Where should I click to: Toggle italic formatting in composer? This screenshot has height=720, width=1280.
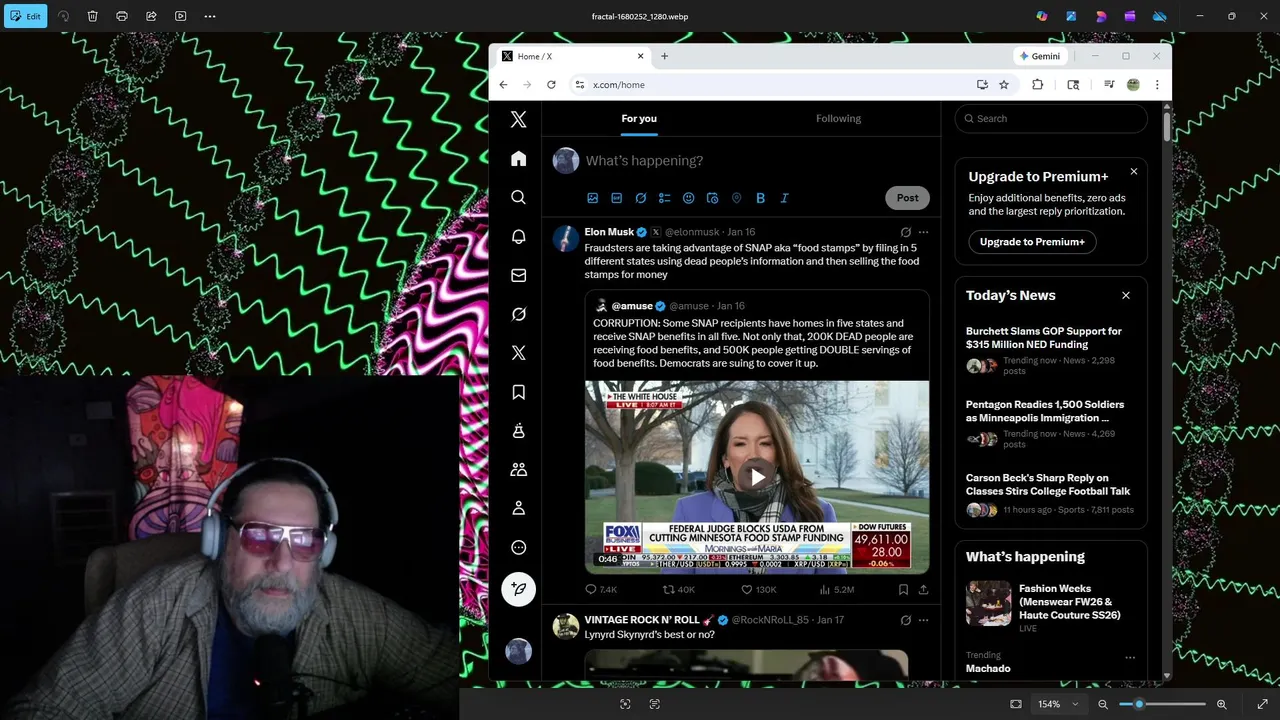784,198
